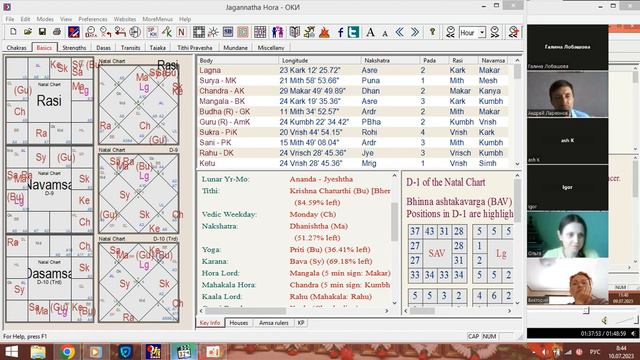Click the green K toolbar icon

pos(167,32)
